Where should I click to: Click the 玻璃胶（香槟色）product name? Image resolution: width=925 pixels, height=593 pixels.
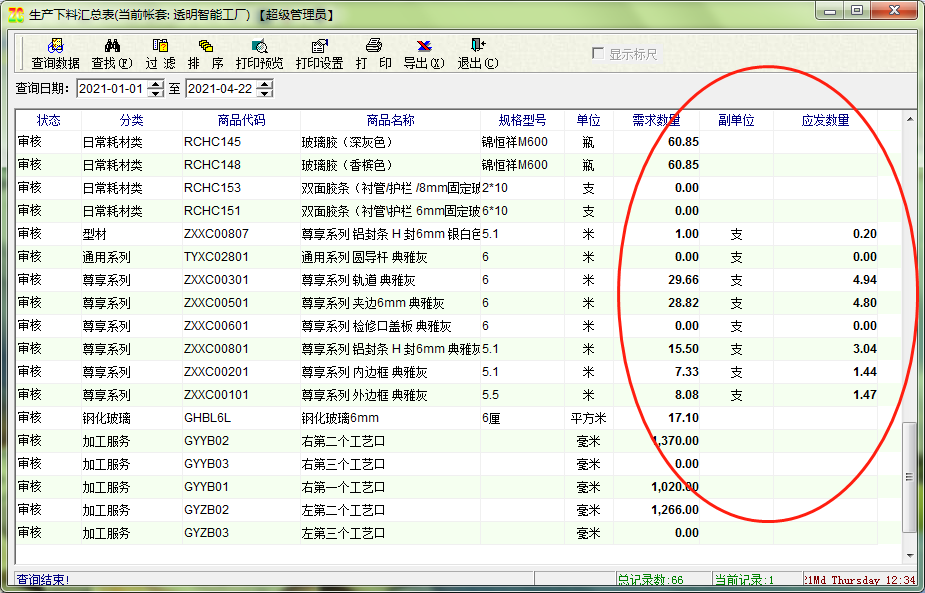pos(347,165)
